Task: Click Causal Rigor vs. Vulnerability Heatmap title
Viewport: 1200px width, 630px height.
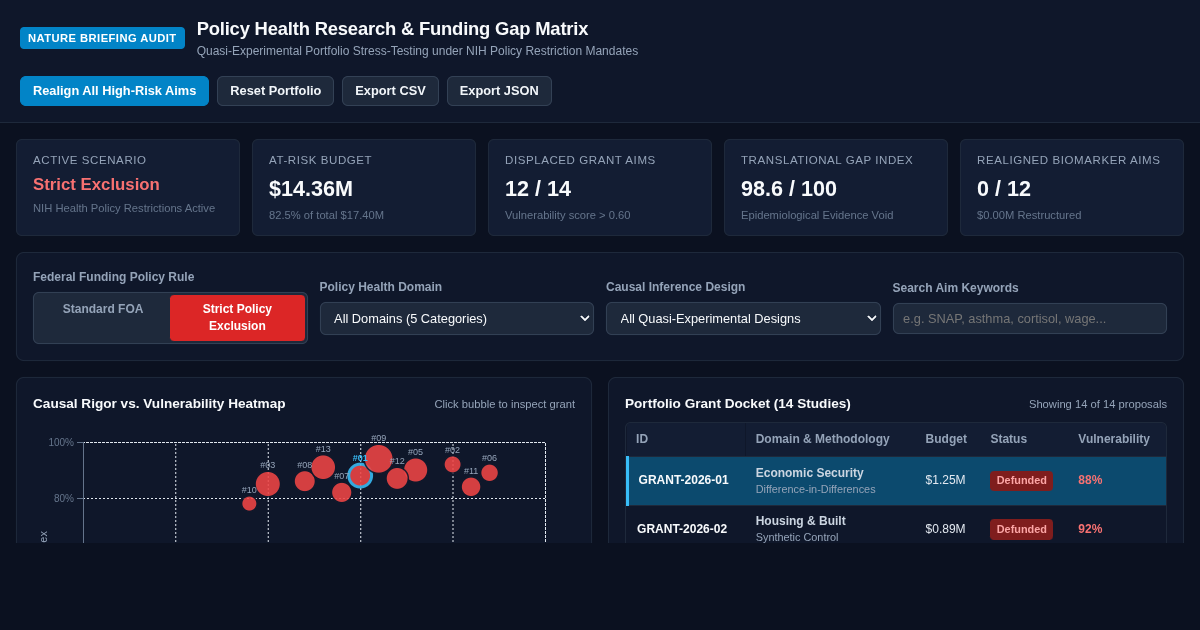Action: click(x=159, y=404)
